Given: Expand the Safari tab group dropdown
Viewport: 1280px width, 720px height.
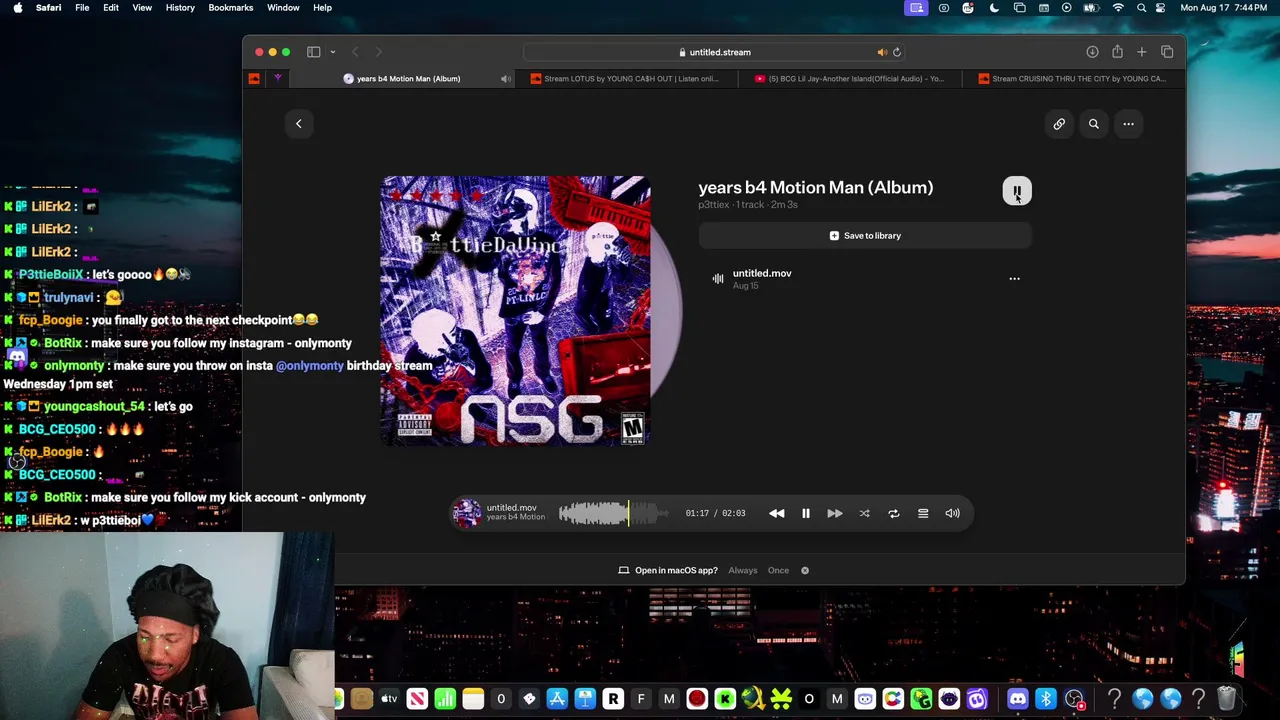Looking at the screenshot, I should 332,52.
